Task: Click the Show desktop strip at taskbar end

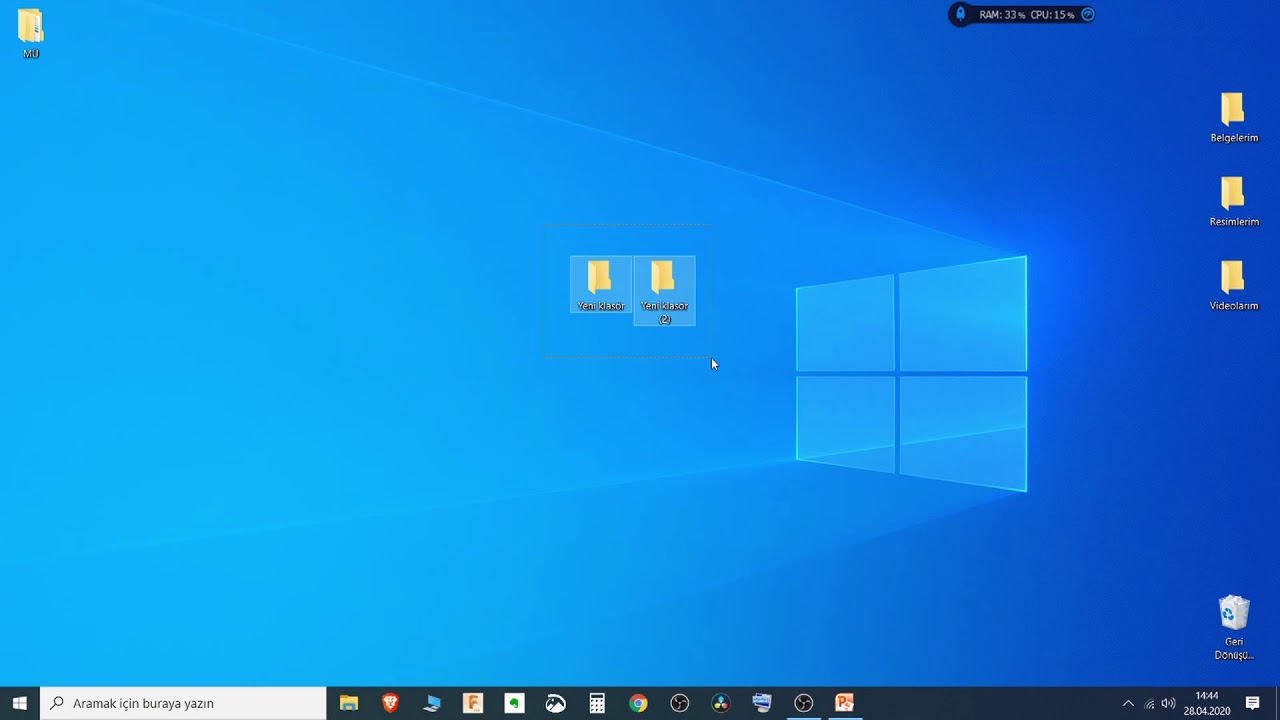Action: click(x=1277, y=703)
